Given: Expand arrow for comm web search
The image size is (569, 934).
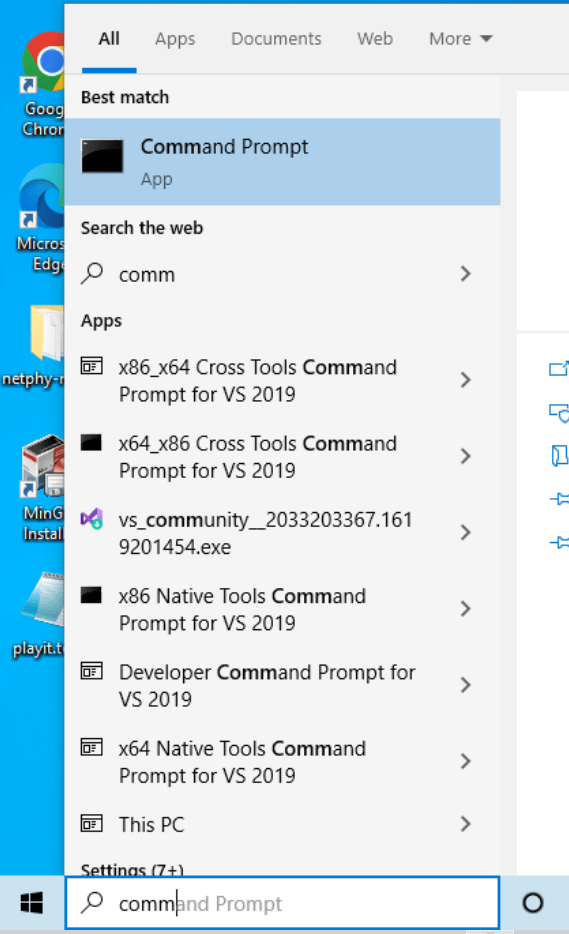Looking at the screenshot, I should [x=465, y=274].
